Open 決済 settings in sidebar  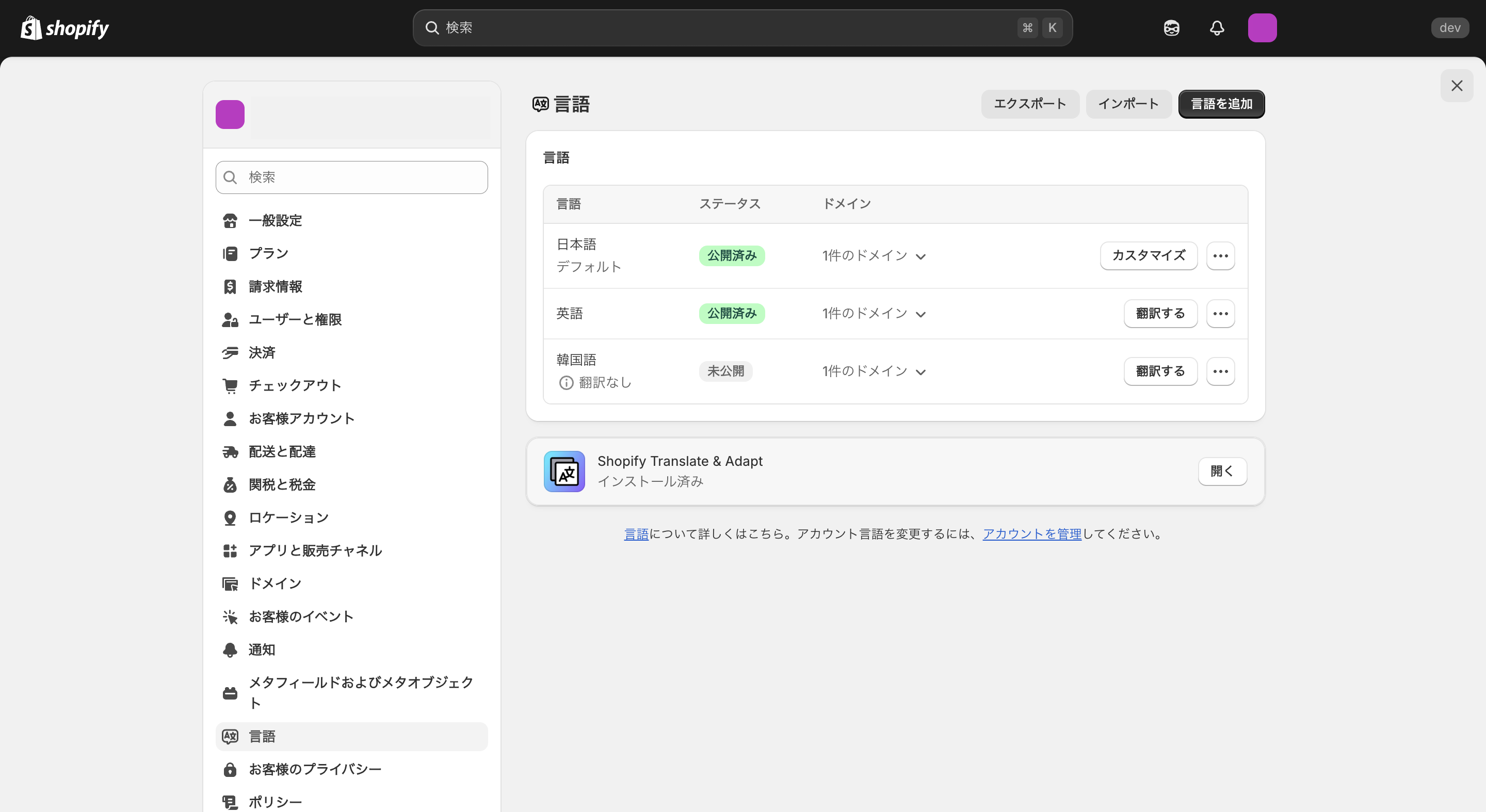(x=261, y=352)
